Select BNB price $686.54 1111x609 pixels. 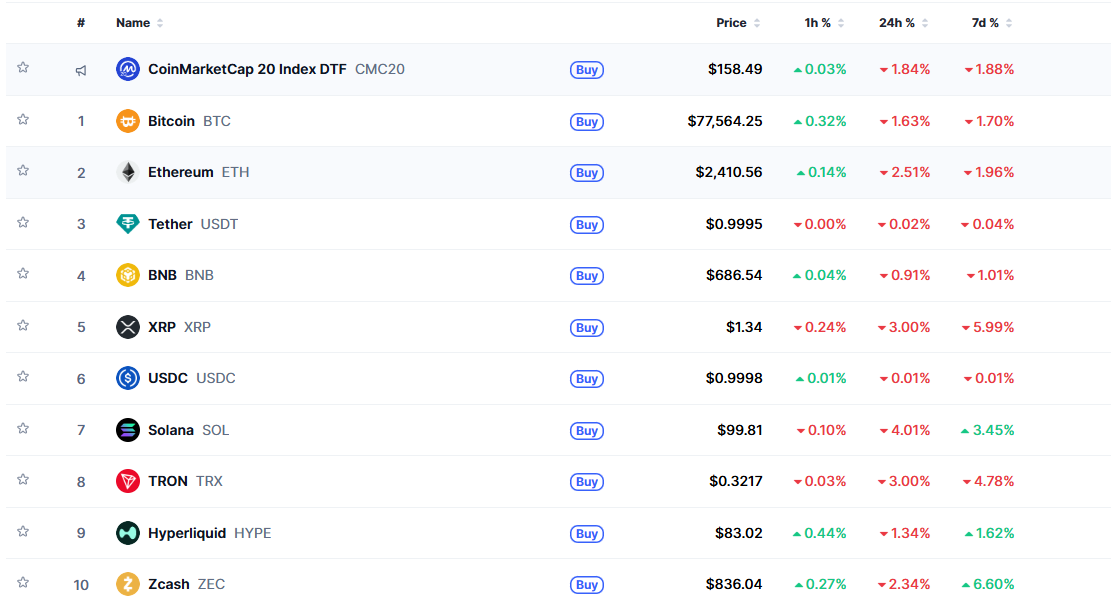[734, 275]
